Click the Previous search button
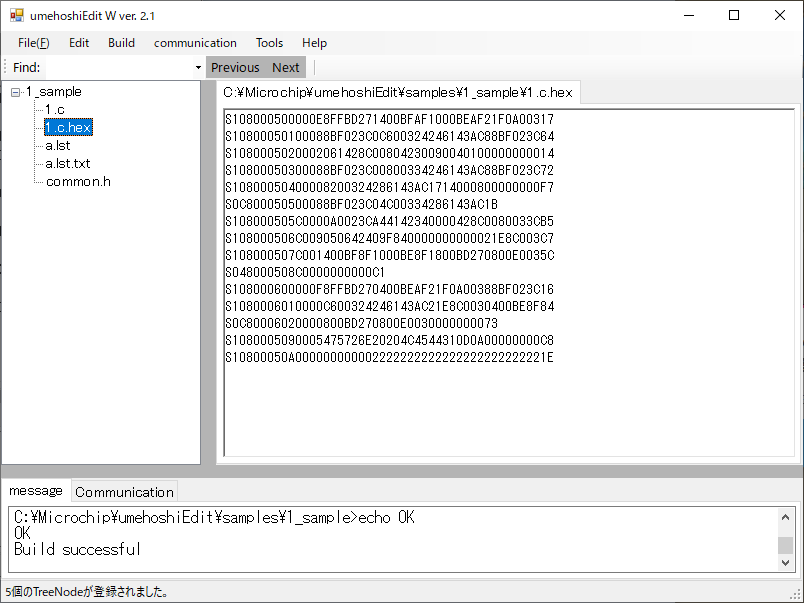This screenshot has height=603, width=804. [x=235, y=68]
